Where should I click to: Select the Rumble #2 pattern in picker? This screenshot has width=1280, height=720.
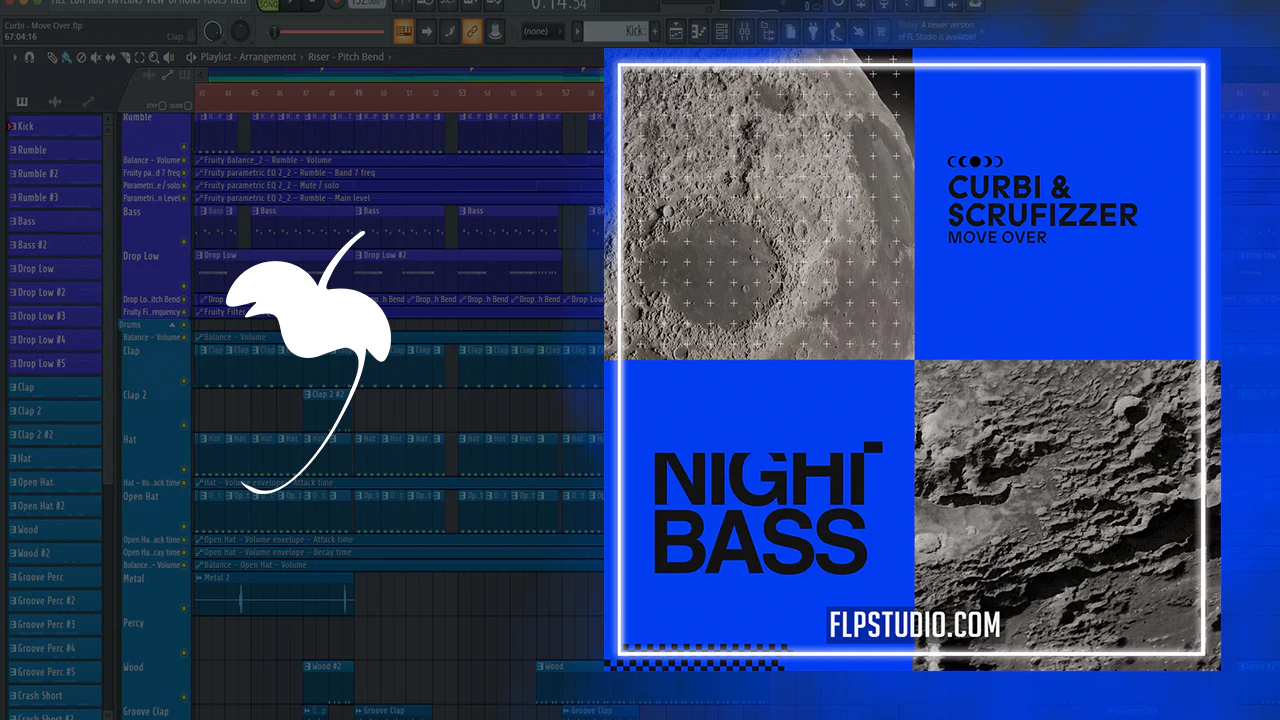point(55,174)
